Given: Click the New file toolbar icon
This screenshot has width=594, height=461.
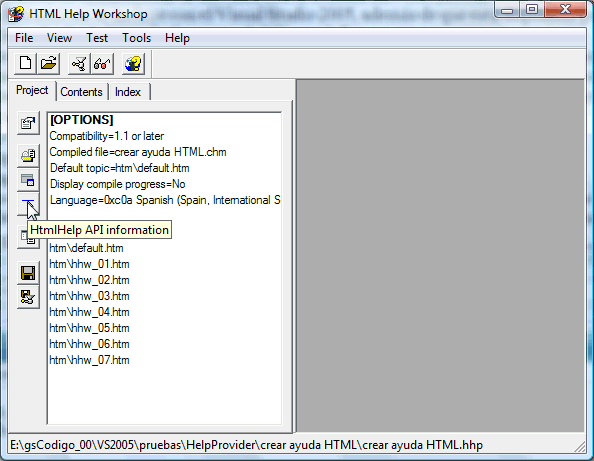Looking at the screenshot, I should tap(25, 63).
